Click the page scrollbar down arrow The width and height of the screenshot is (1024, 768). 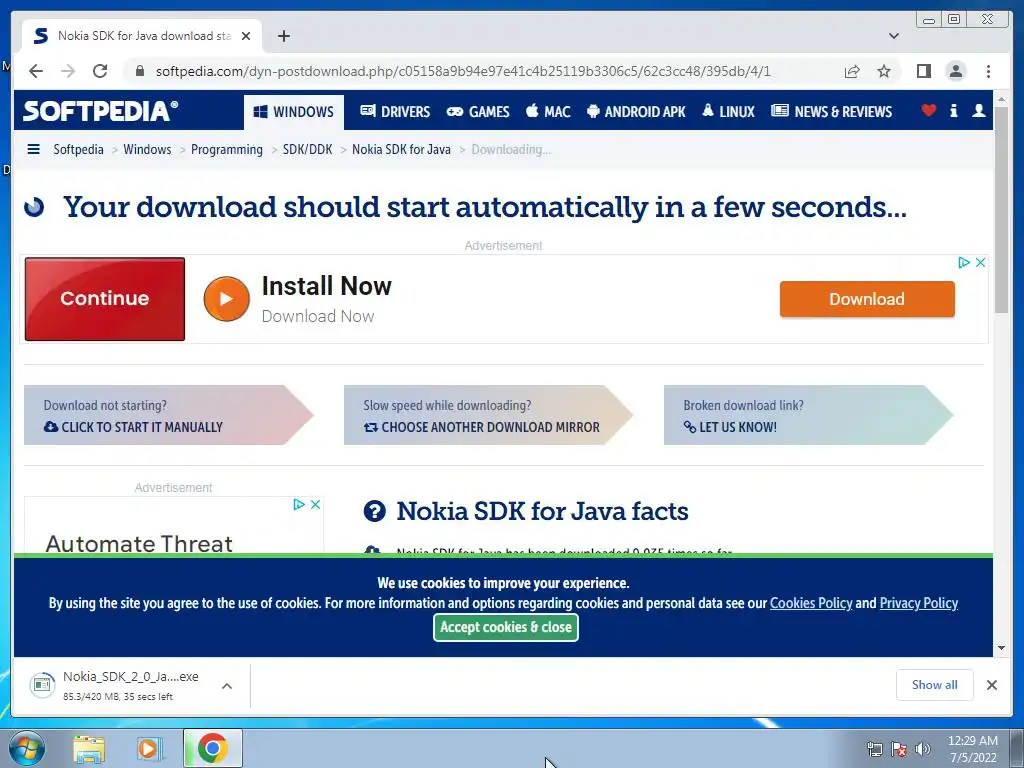(x=1002, y=648)
